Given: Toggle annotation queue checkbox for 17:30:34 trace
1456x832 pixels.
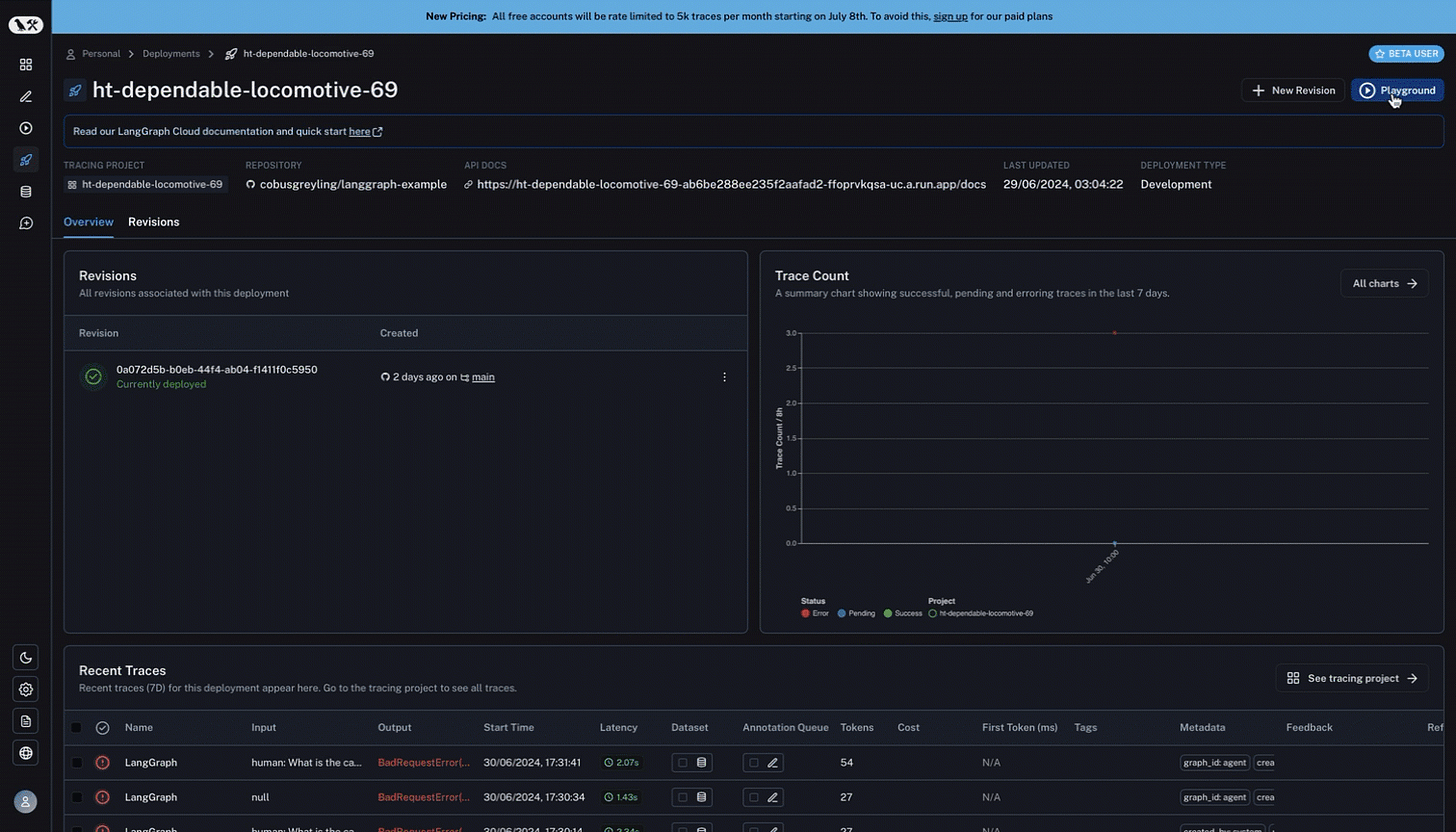Looking at the screenshot, I should [754, 798].
